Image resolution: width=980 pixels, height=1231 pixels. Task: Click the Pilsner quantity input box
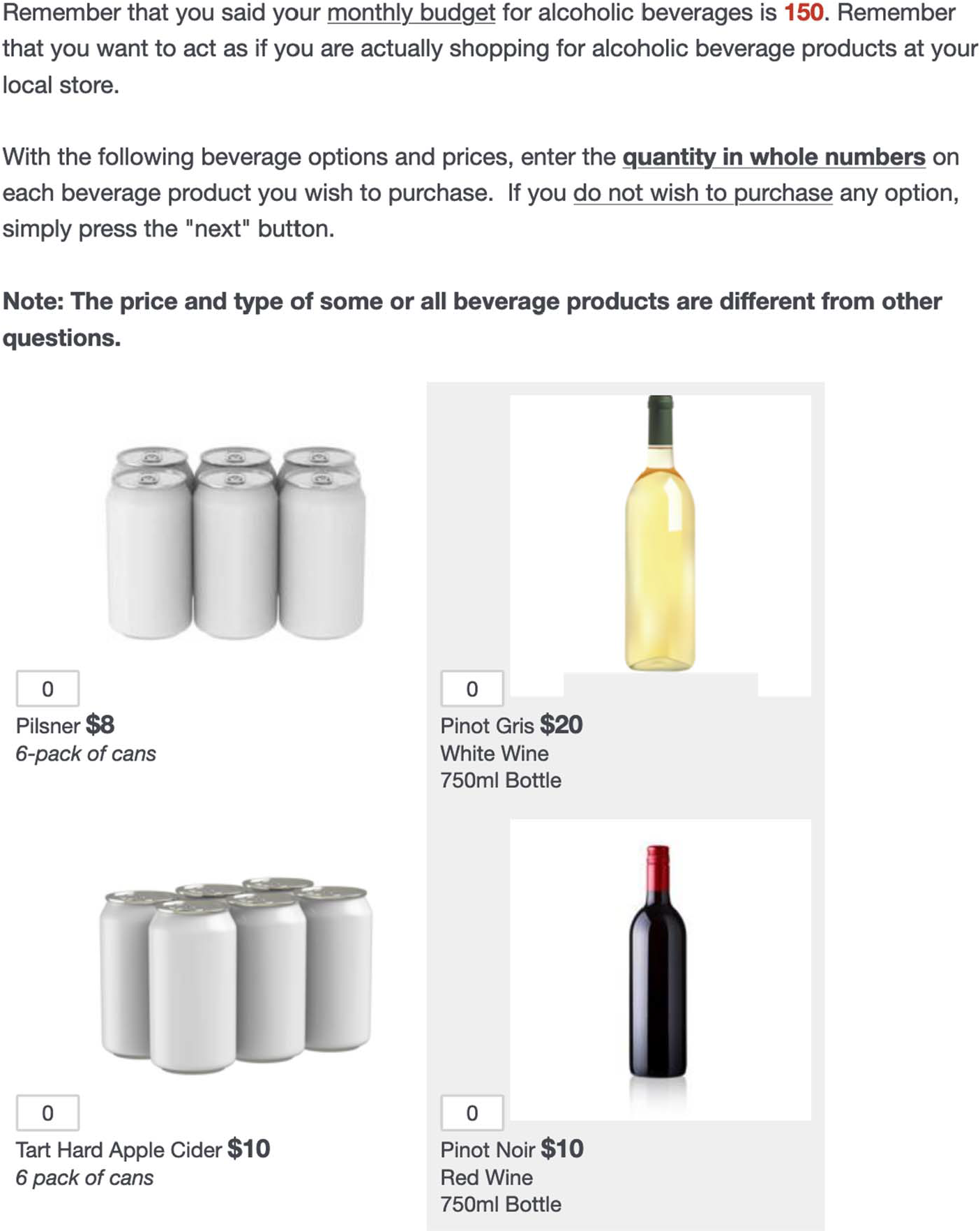[x=47, y=689]
